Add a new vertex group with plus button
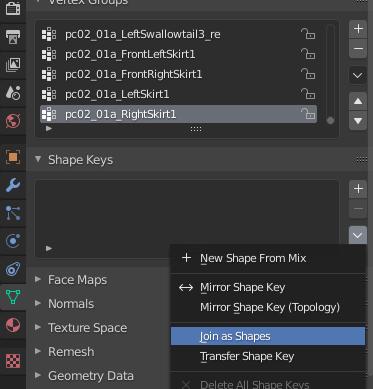373x389 pixels. (x=358, y=29)
